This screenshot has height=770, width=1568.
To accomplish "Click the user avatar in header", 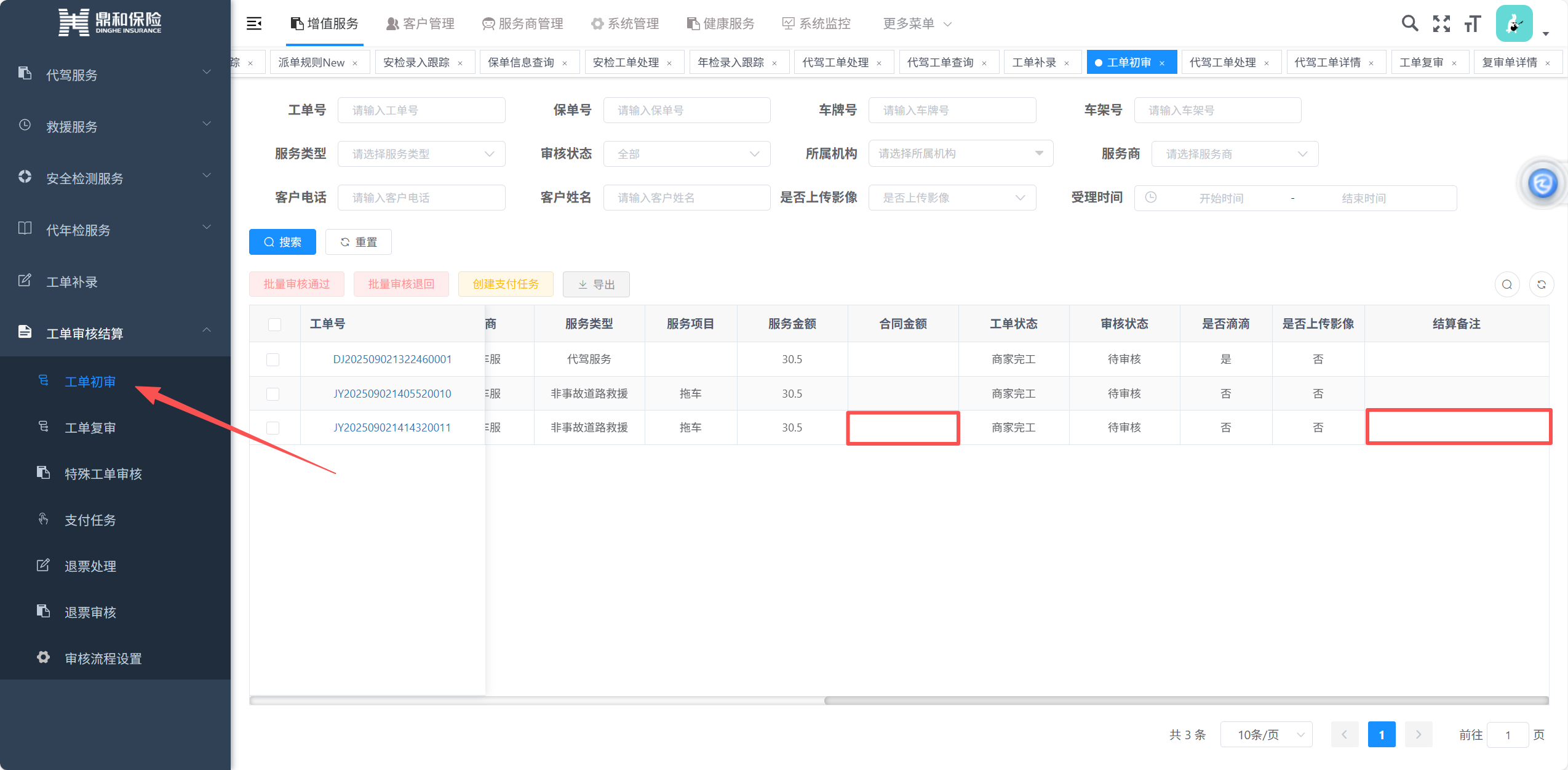I will click(1514, 24).
